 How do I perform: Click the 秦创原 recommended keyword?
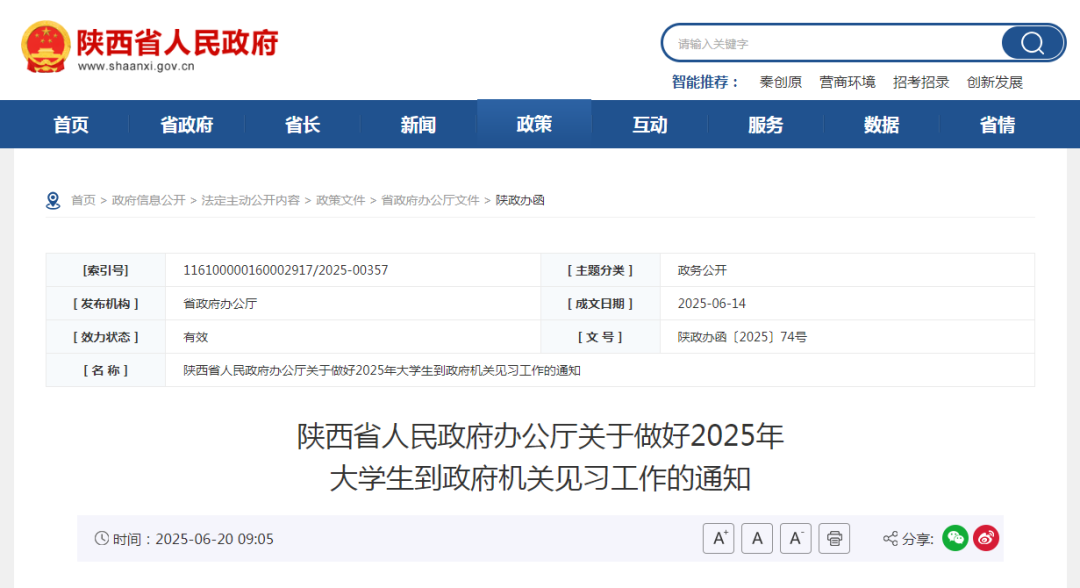780,83
